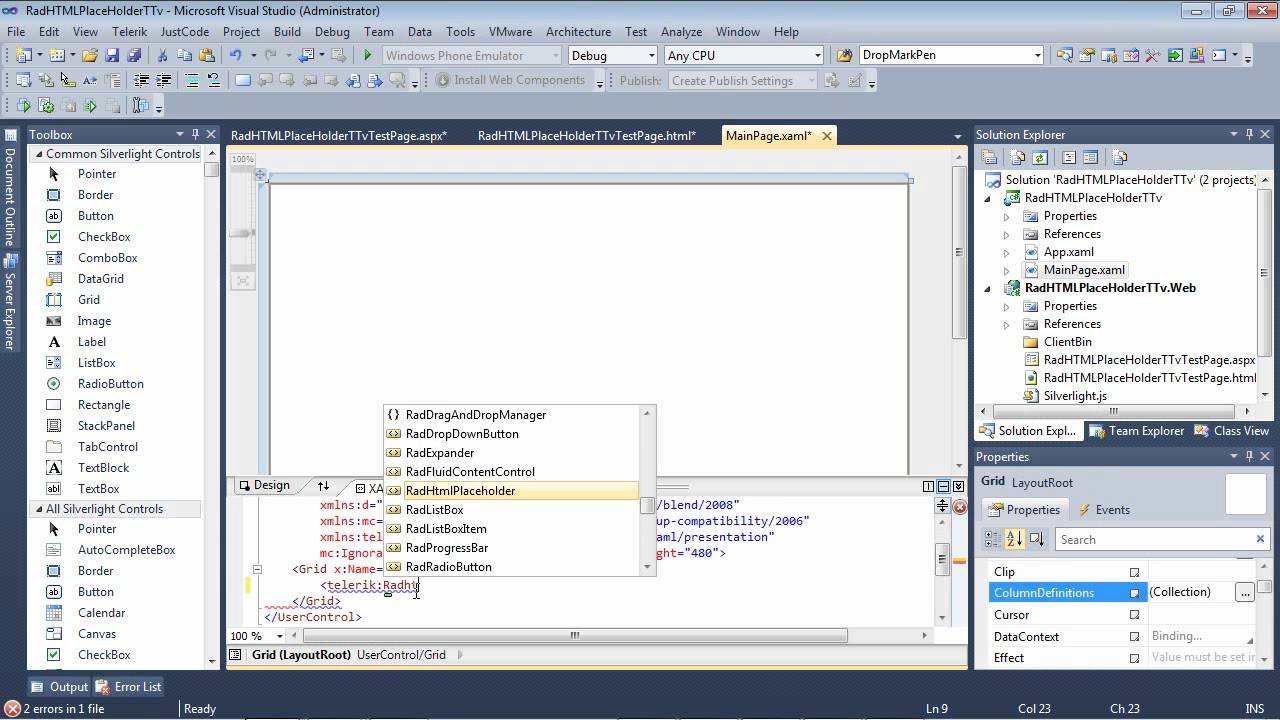
Task: Open the Any CPU platform dropdown
Action: click(817, 56)
